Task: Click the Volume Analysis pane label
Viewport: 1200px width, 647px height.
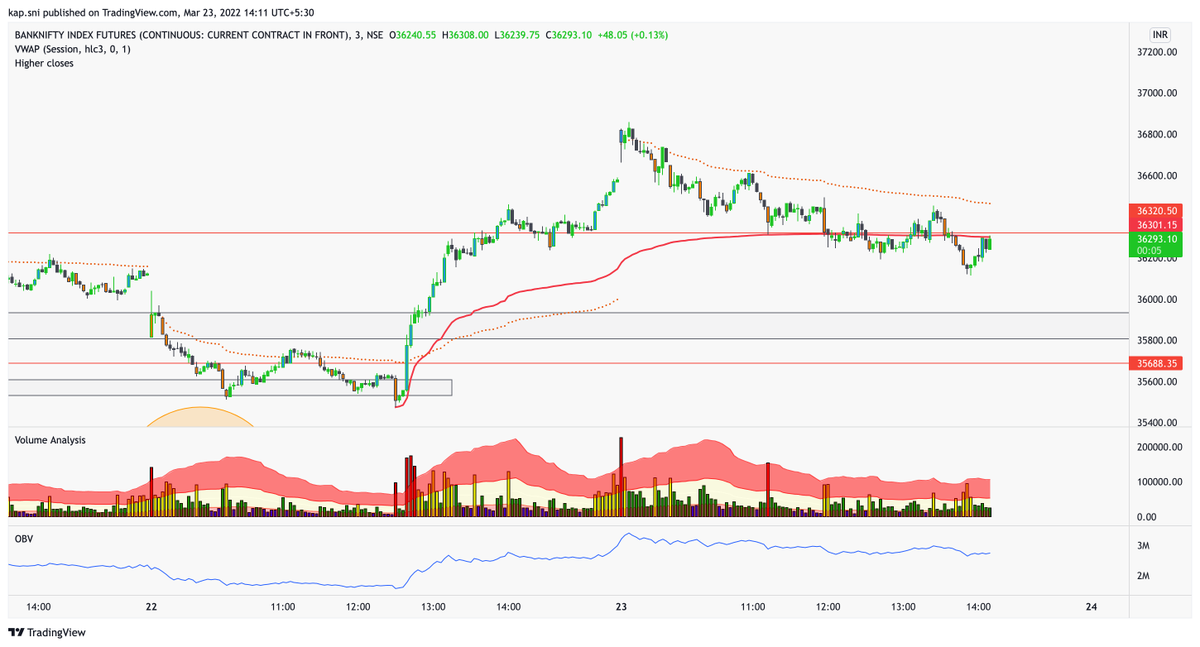Action: click(50, 440)
